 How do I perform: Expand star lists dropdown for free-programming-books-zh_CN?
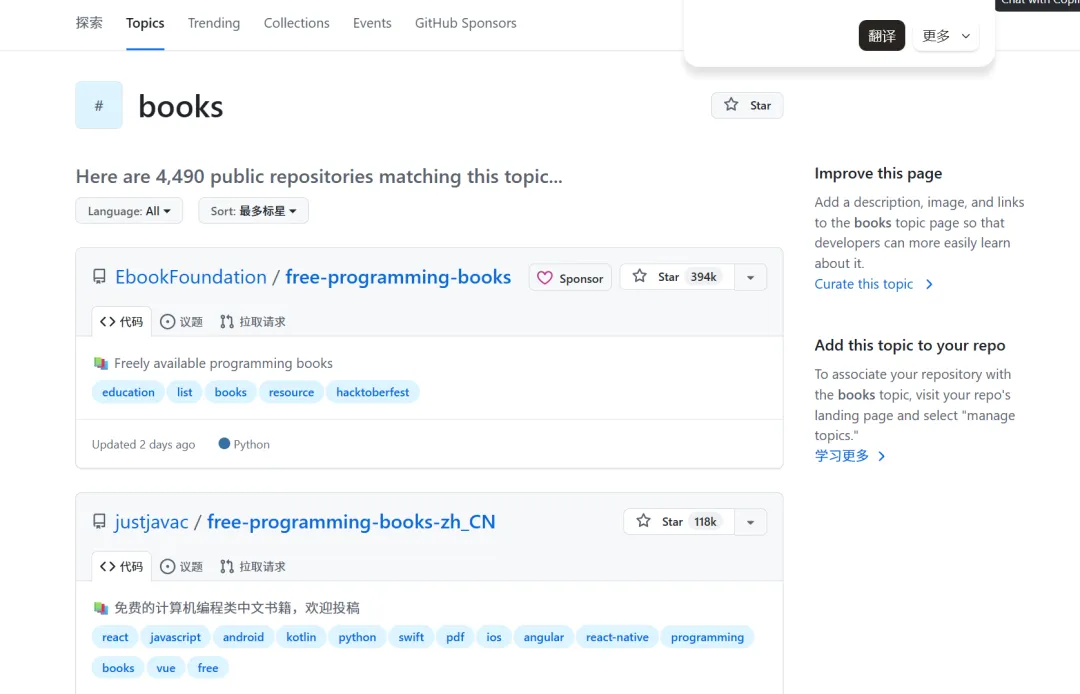[x=751, y=522]
